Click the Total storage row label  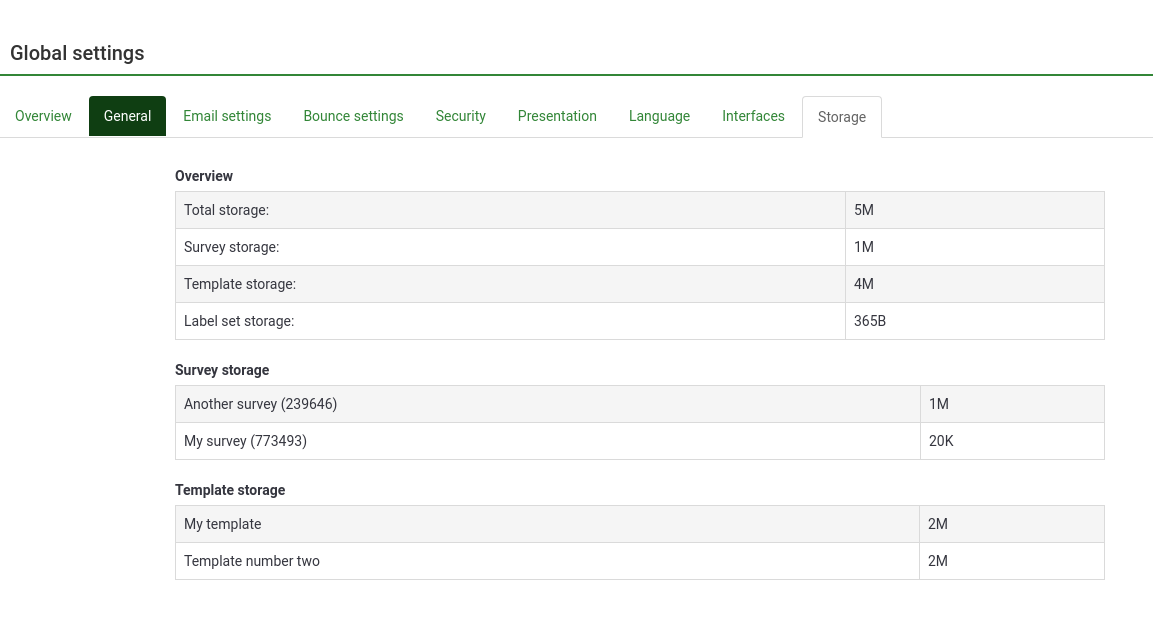(x=226, y=210)
